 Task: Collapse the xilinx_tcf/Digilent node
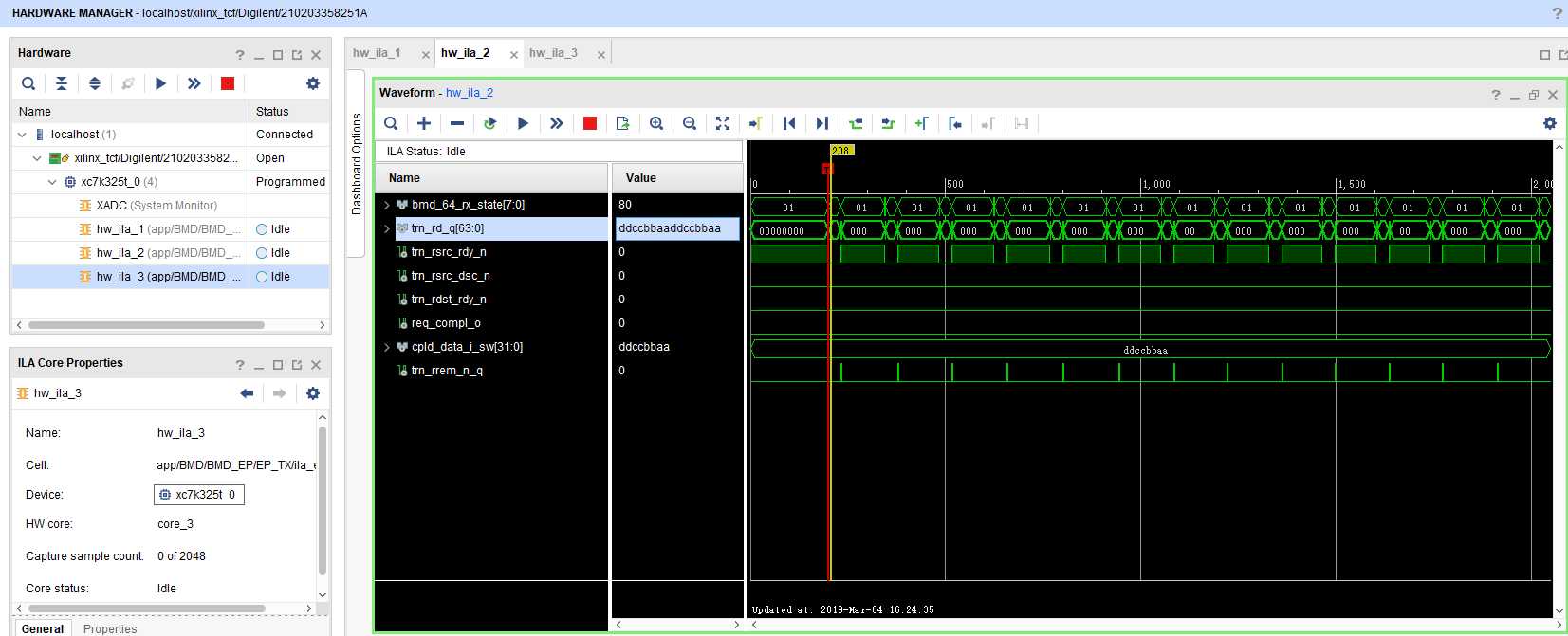click(x=37, y=158)
